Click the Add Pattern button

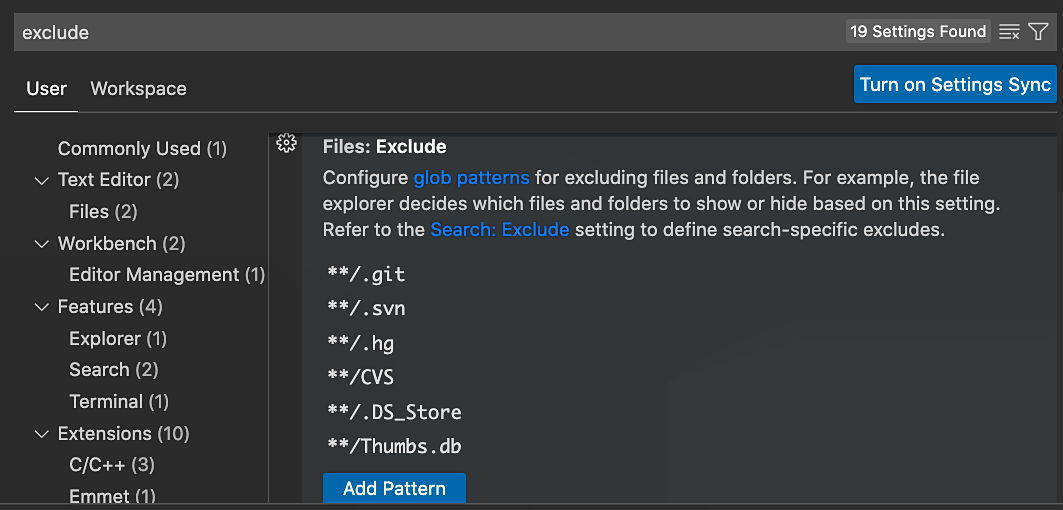(x=394, y=489)
